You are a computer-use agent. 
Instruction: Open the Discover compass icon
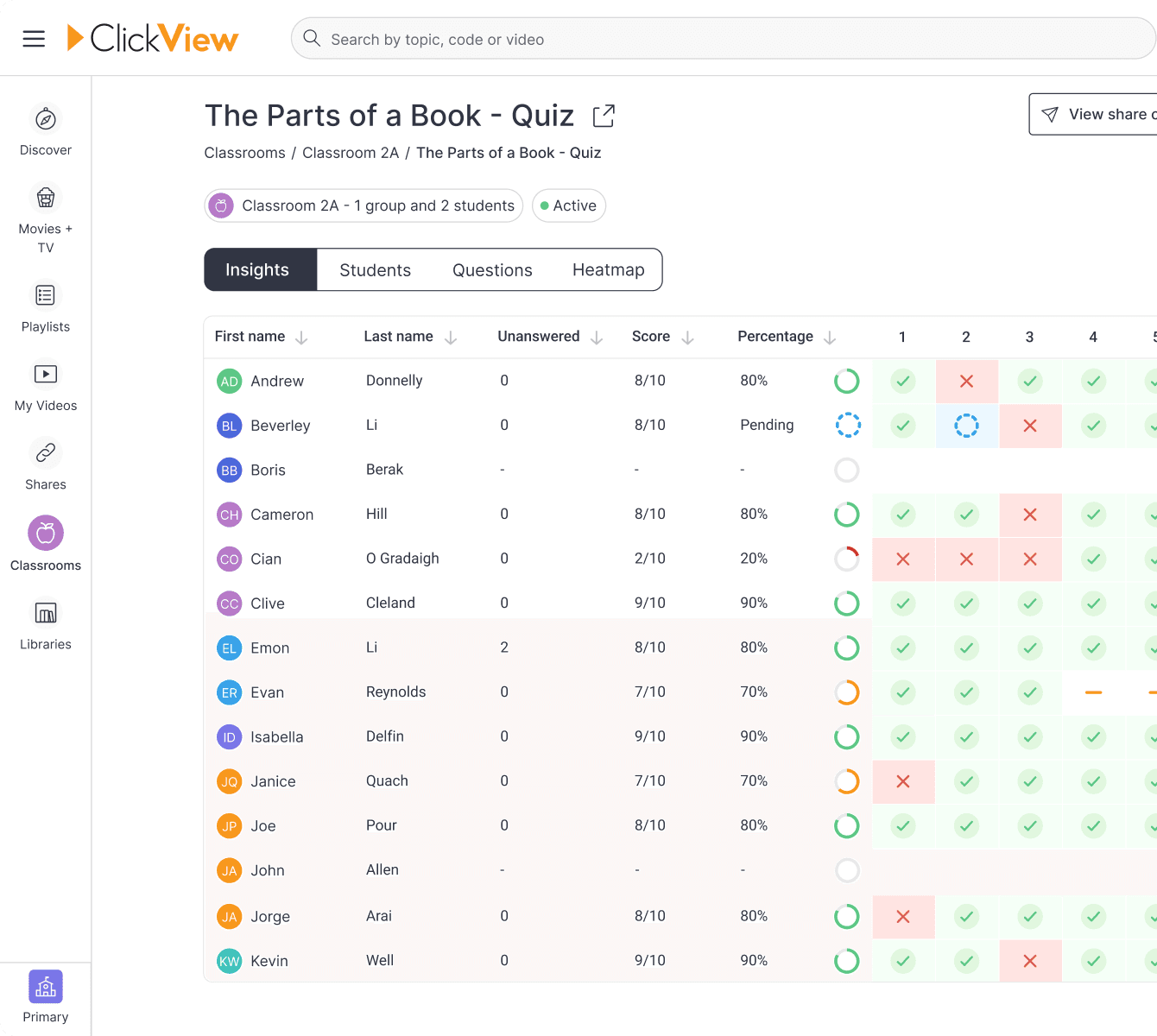click(x=46, y=119)
